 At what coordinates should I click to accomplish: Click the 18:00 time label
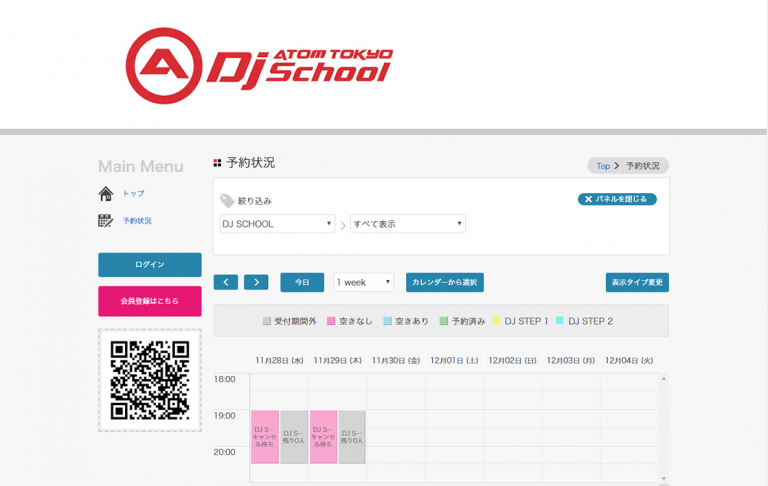click(224, 379)
